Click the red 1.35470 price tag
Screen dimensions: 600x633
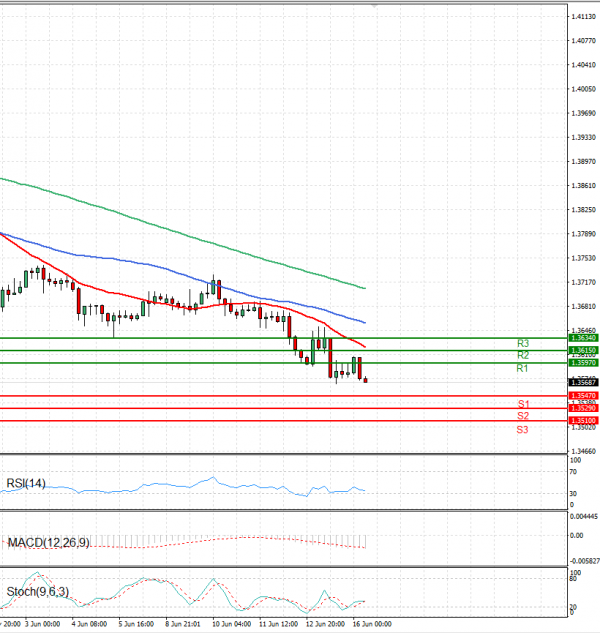(x=583, y=396)
